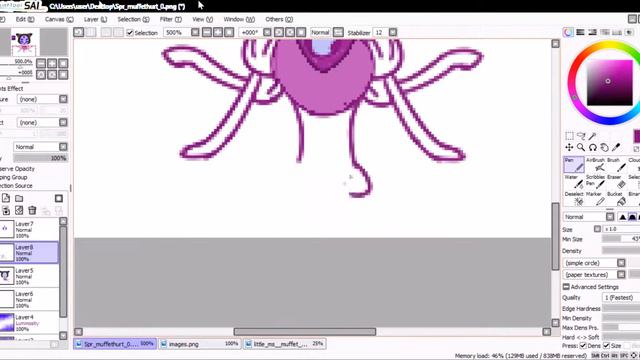Select Layer8 in the layers list

[x=29, y=252]
